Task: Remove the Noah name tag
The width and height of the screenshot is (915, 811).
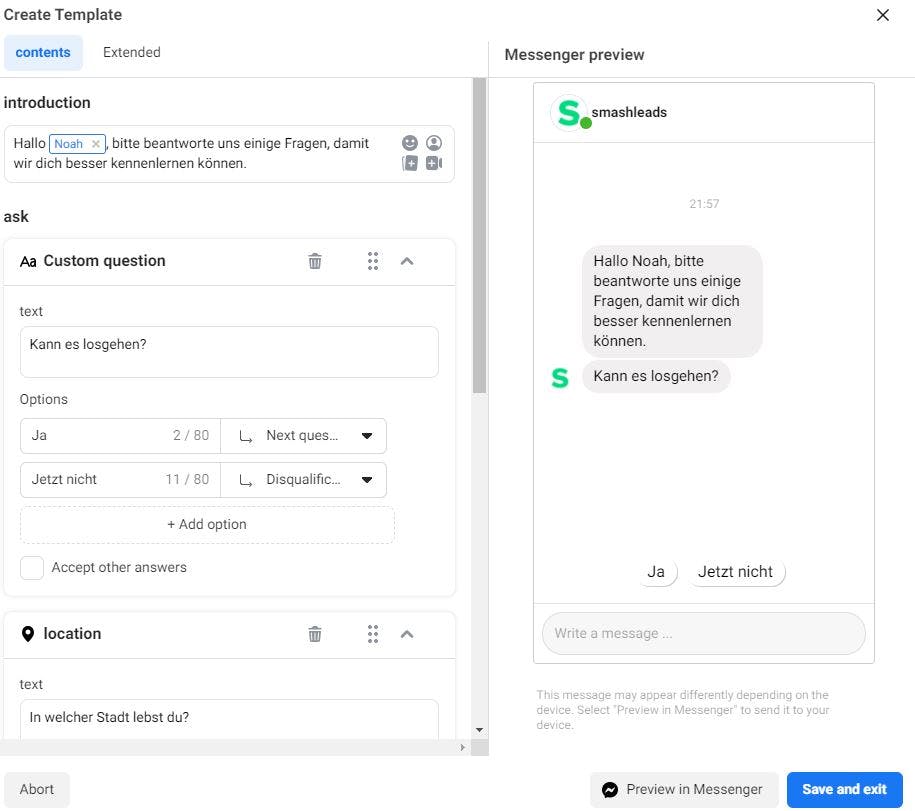Action: click(96, 144)
